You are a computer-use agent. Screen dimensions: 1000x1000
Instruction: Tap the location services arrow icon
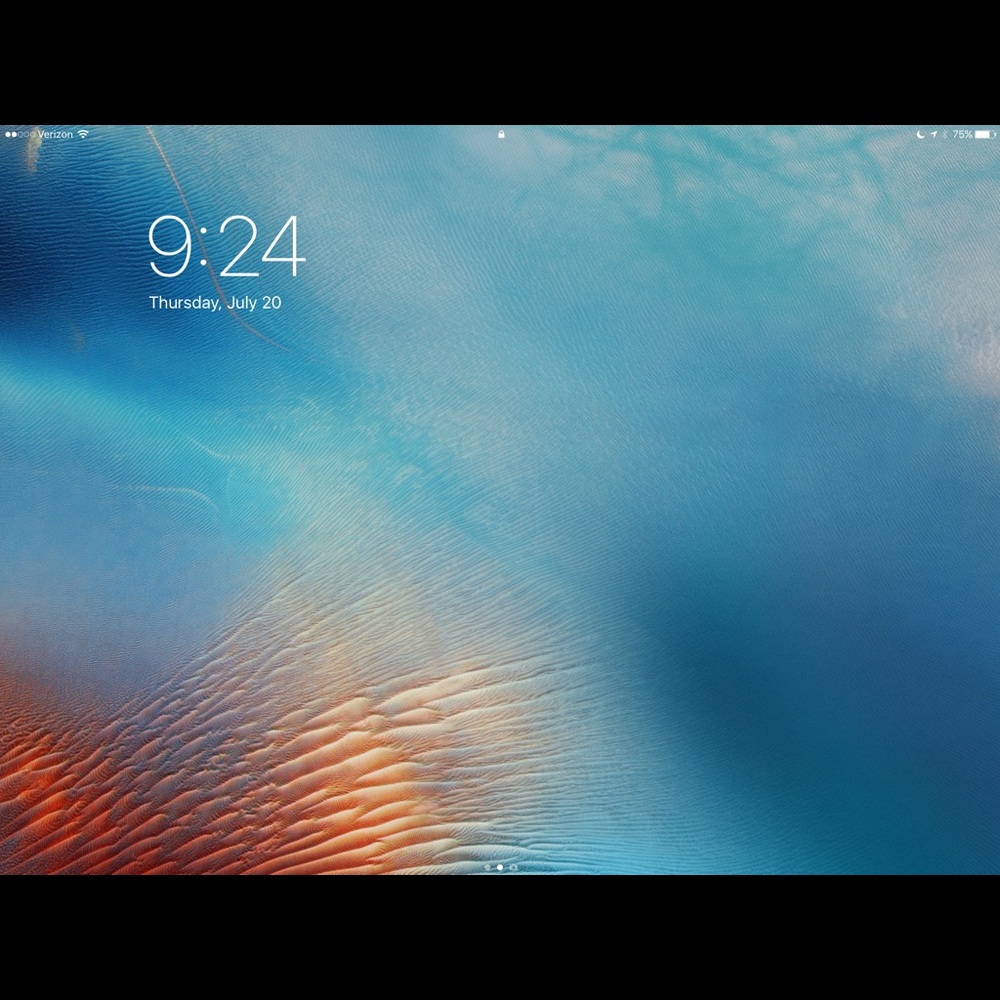933,134
